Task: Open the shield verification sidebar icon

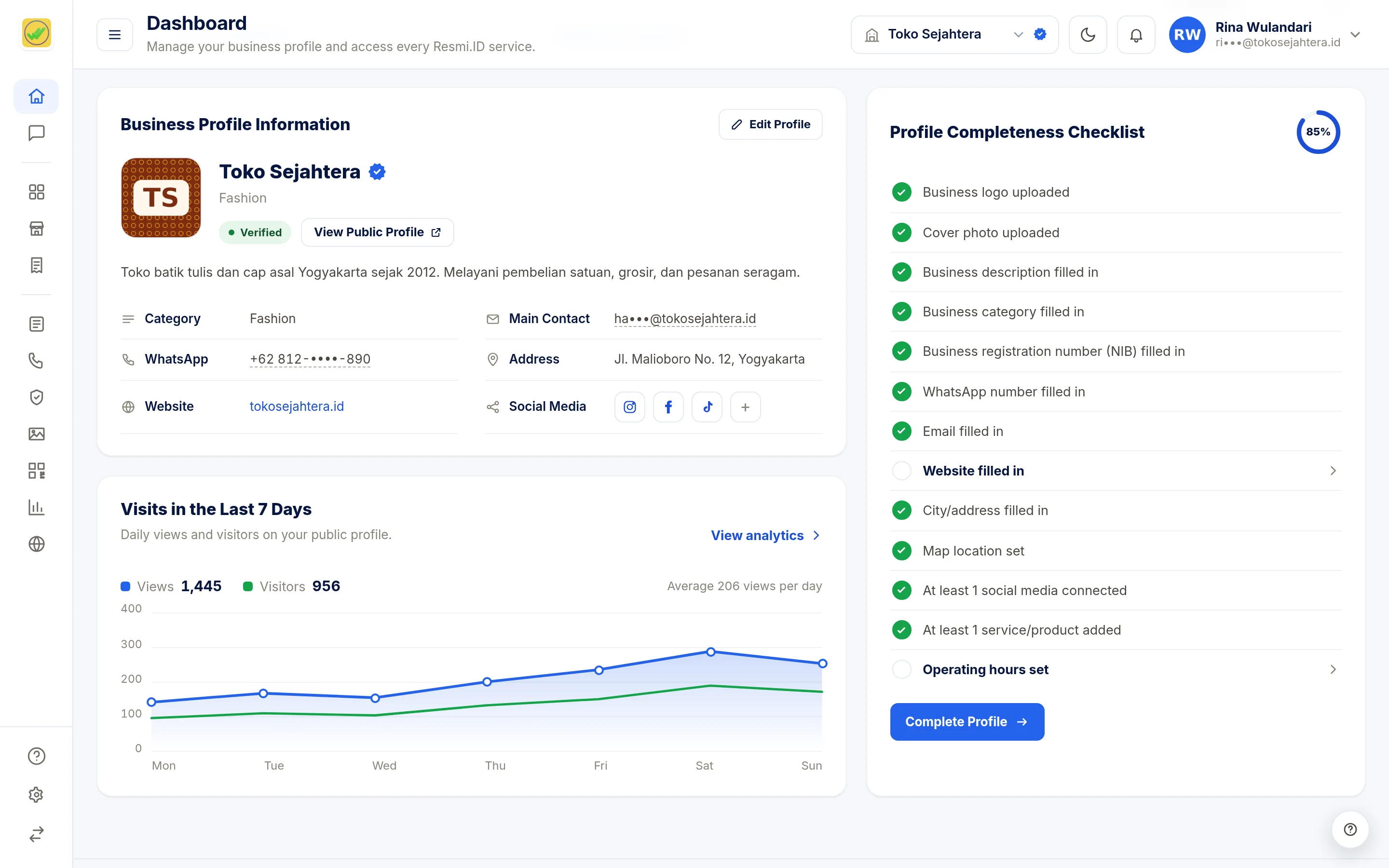Action: [36, 397]
